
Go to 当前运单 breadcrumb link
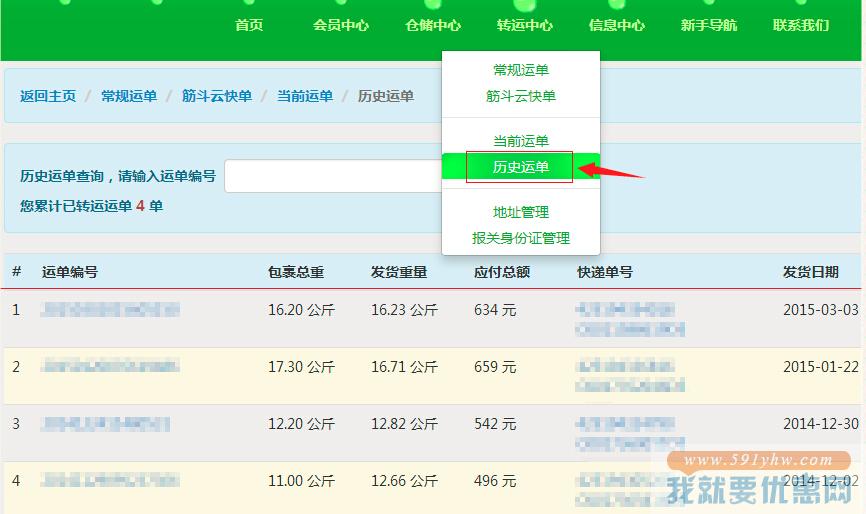point(305,96)
